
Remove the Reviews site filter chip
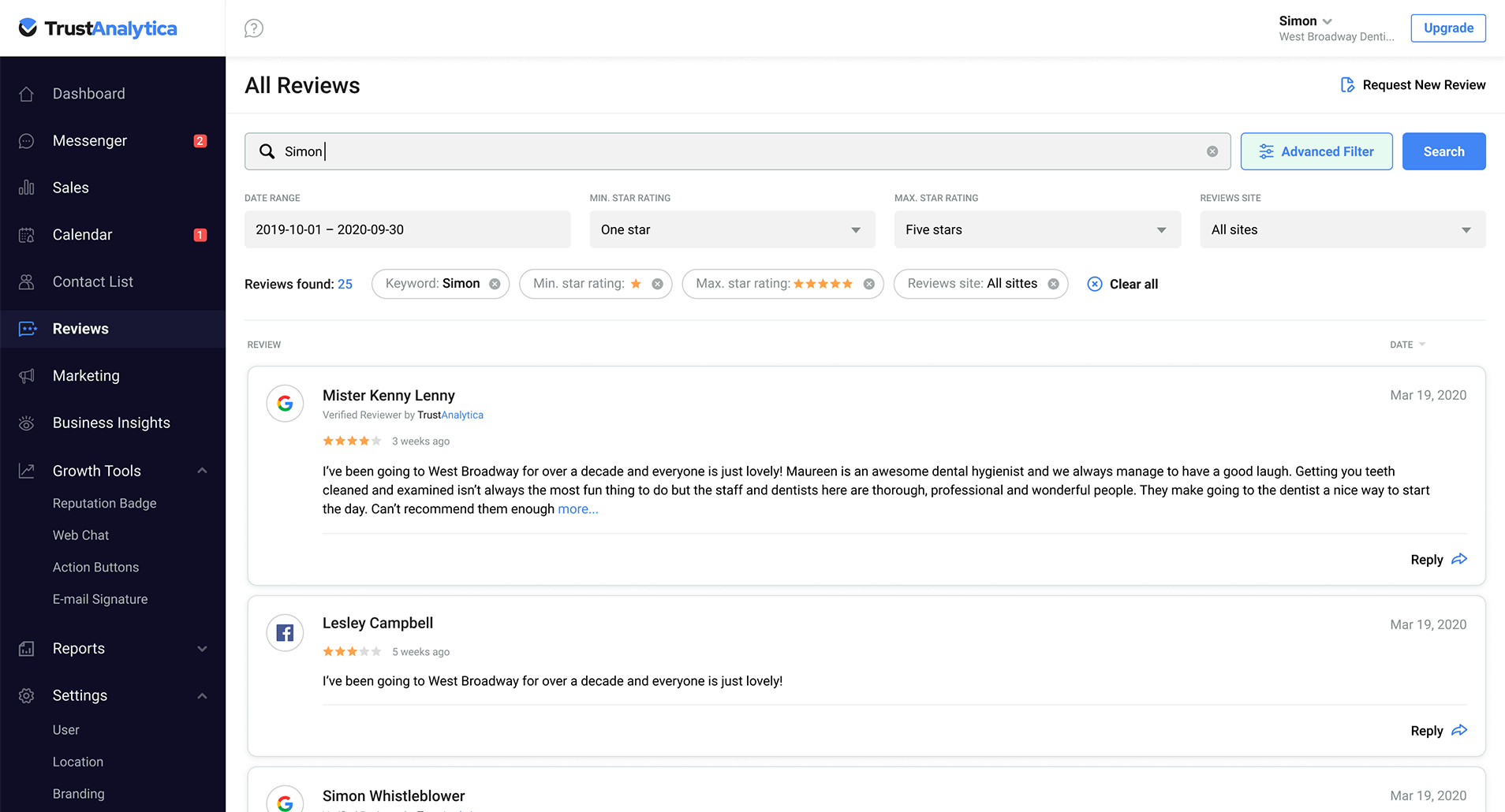1053,284
